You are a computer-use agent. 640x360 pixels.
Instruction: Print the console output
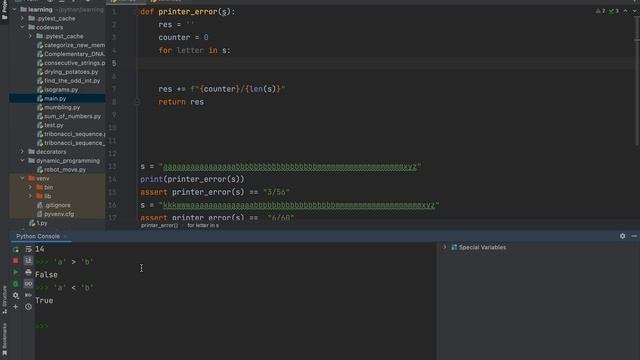(x=28, y=272)
